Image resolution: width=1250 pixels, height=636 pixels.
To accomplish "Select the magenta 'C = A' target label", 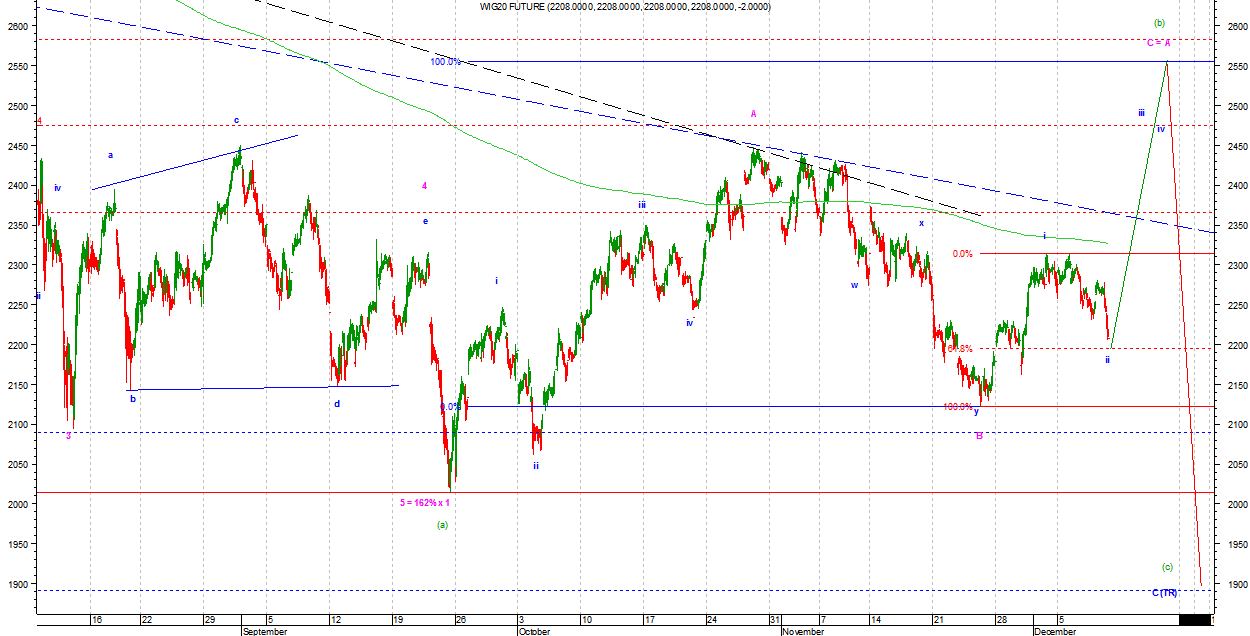I will (1158, 42).
